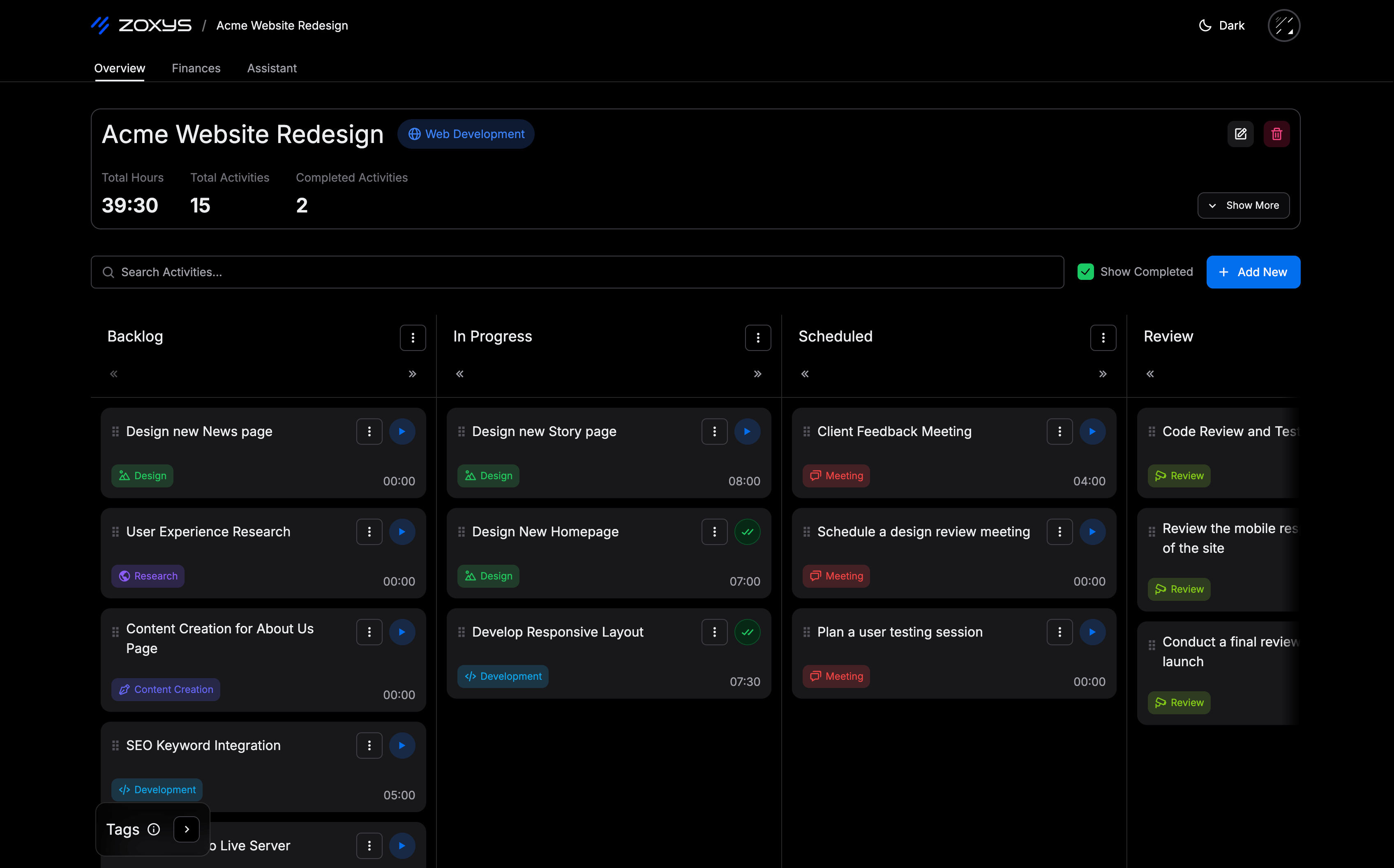Screen dimensions: 1394x868
Task: Click completed checkmark on Design New Homepage
Action: coord(747,531)
